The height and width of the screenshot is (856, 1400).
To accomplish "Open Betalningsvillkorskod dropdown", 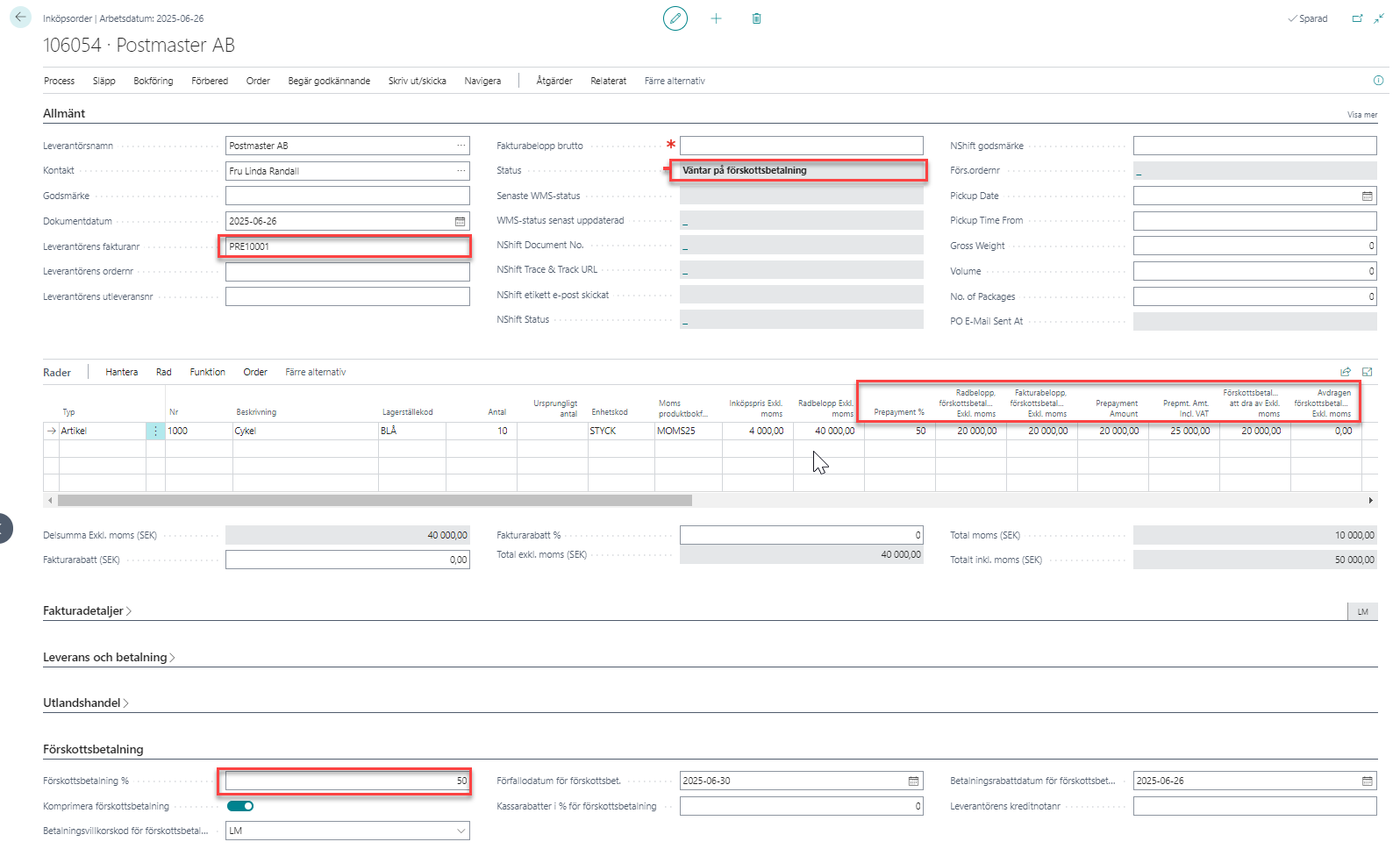I will [x=461, y=831].
